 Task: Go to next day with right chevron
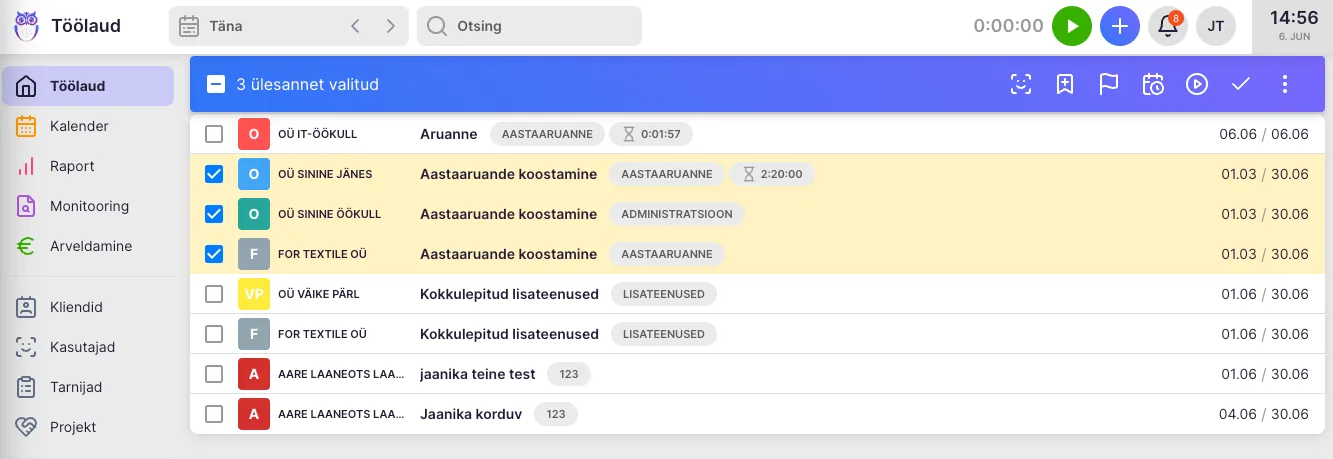390,26
